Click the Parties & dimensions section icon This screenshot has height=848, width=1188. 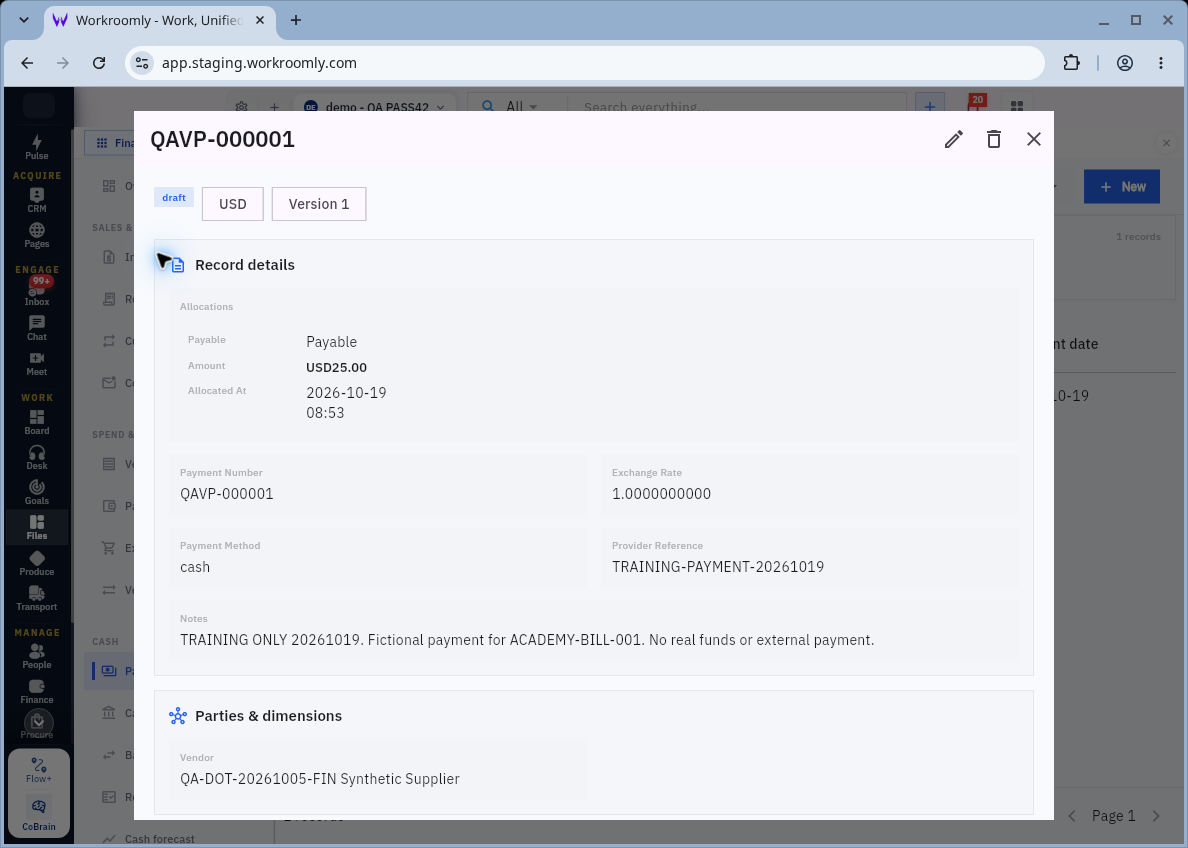coord(178,716)
